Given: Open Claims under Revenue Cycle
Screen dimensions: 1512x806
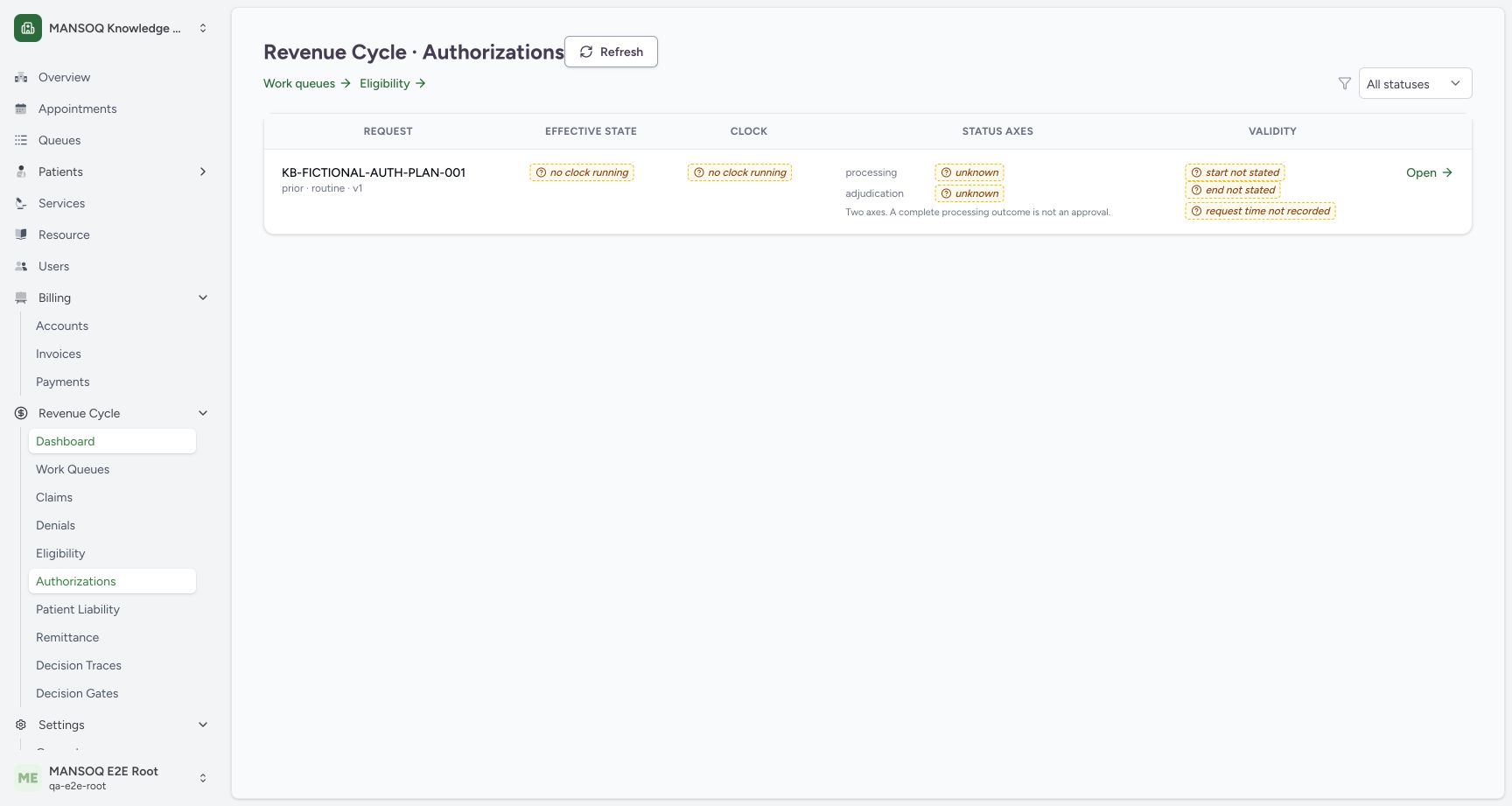Looking at the screenshot, I should [x=54, y=497].
